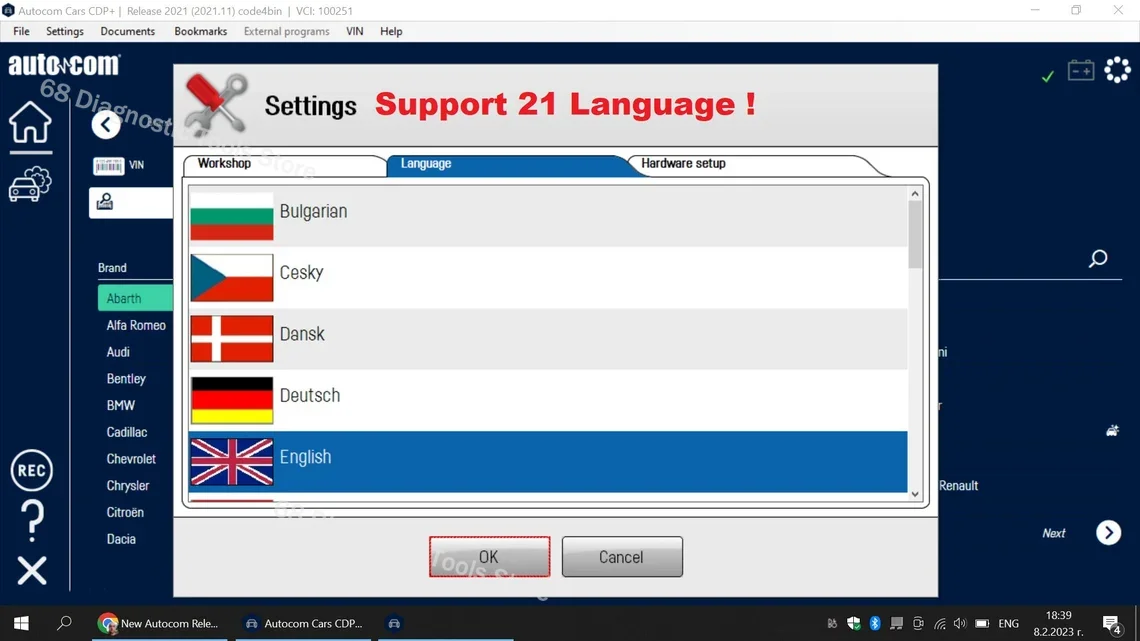Select Chrysler brand

[x=127, y=485]
